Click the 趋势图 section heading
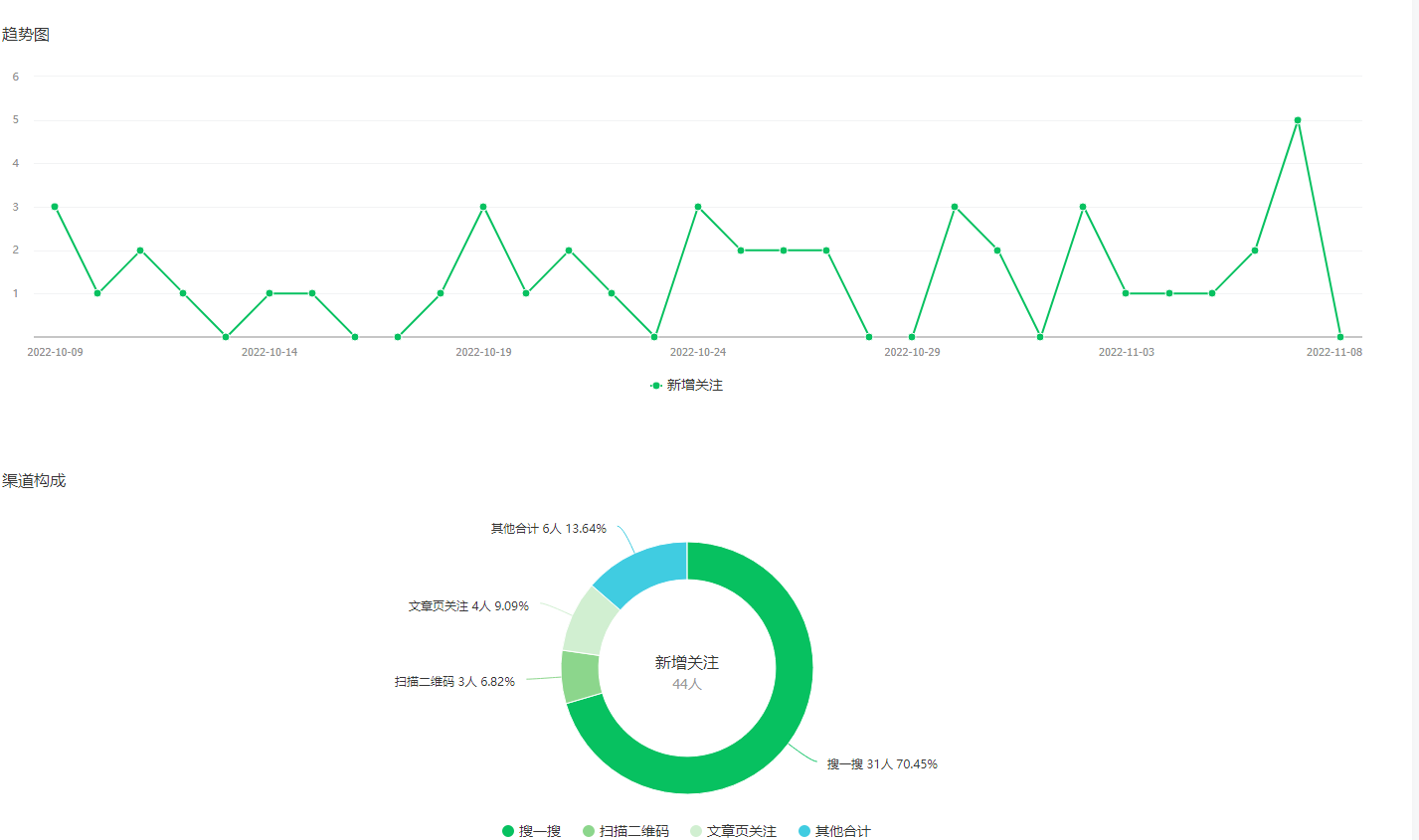This screenshot has height=840, width=1419. point(26,35)
